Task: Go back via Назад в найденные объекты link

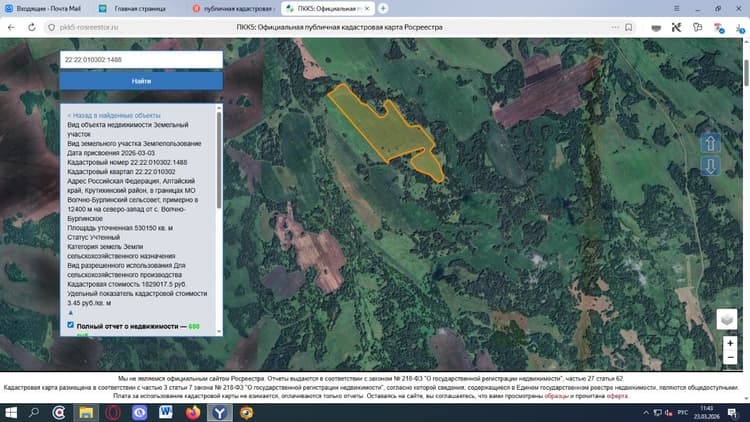Action: tap(114, 115)
